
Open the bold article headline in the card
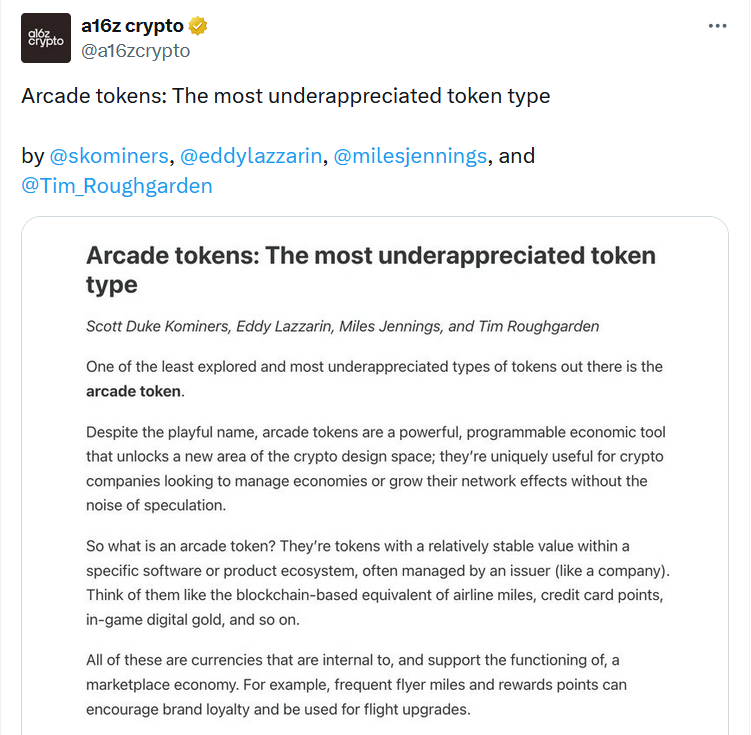(x=370, y=269)
